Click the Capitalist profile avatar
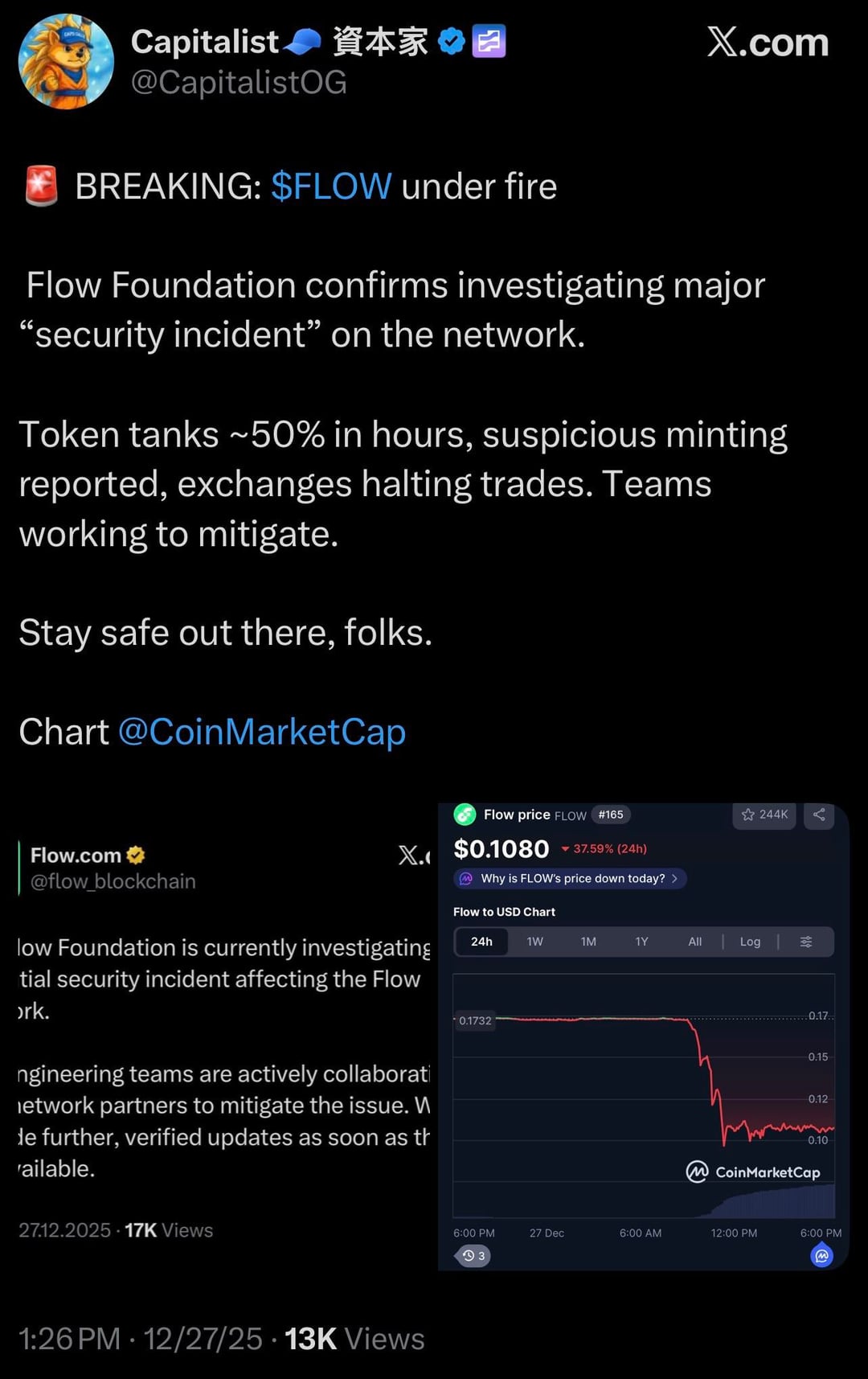The image size is (868, 1379). [66, 61]
